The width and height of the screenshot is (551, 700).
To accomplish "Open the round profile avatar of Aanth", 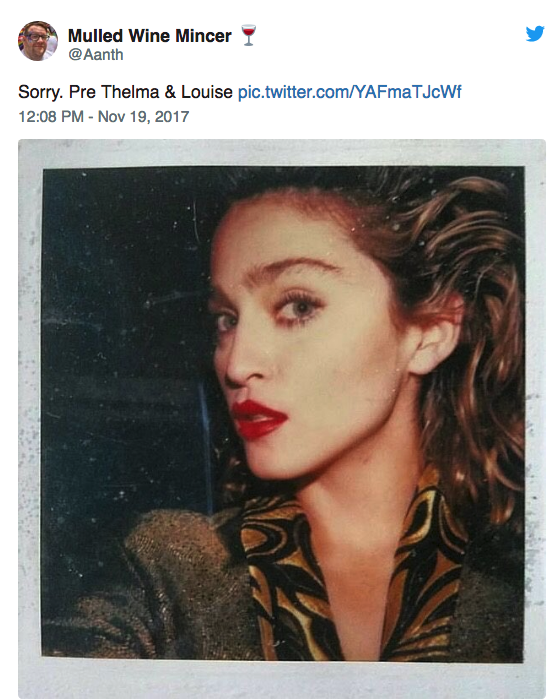I will click(38, 41).
